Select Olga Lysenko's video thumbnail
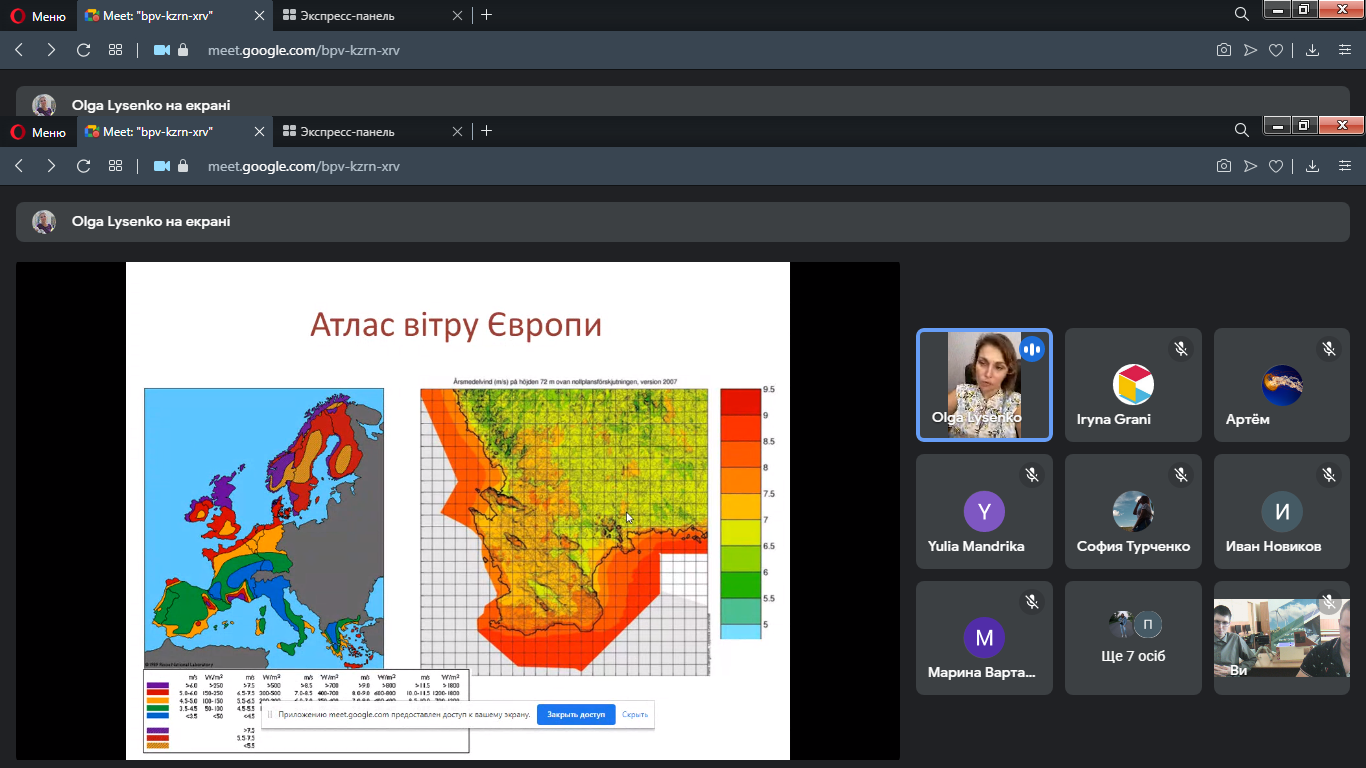The image size is (1366, 768). coord(984,385)
